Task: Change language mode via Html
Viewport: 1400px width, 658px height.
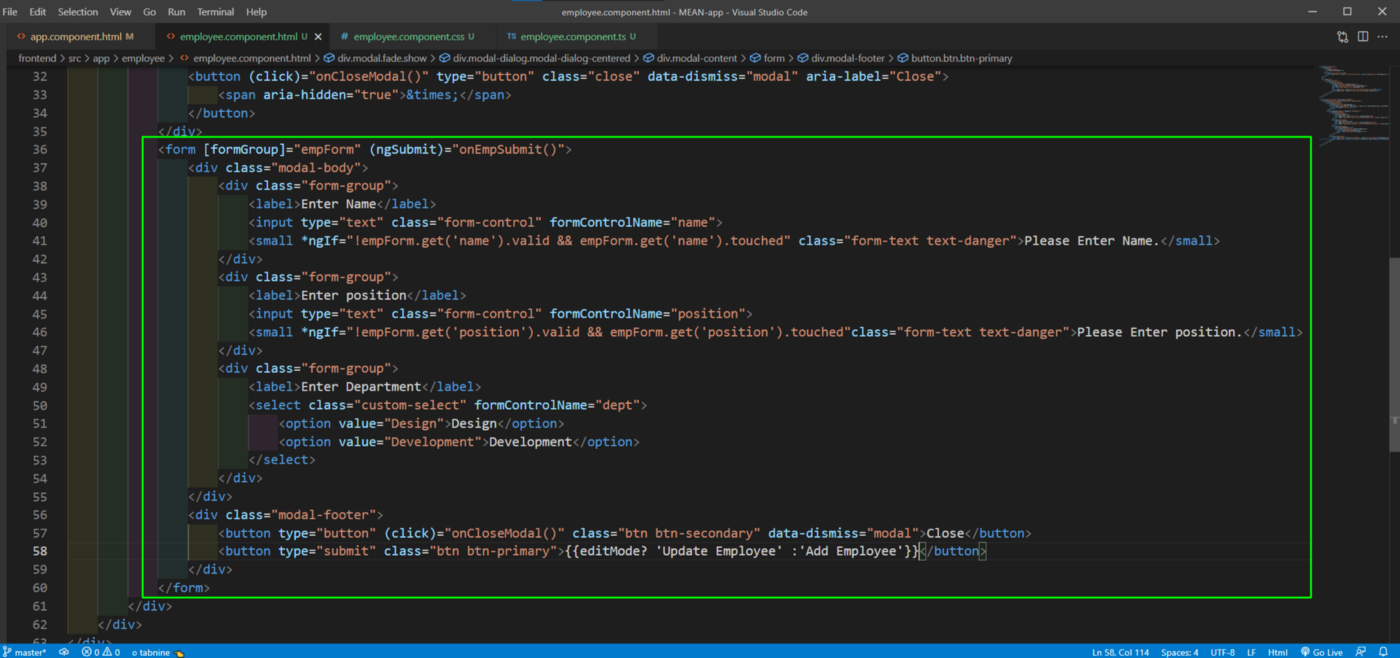Action: [1278, 652]
